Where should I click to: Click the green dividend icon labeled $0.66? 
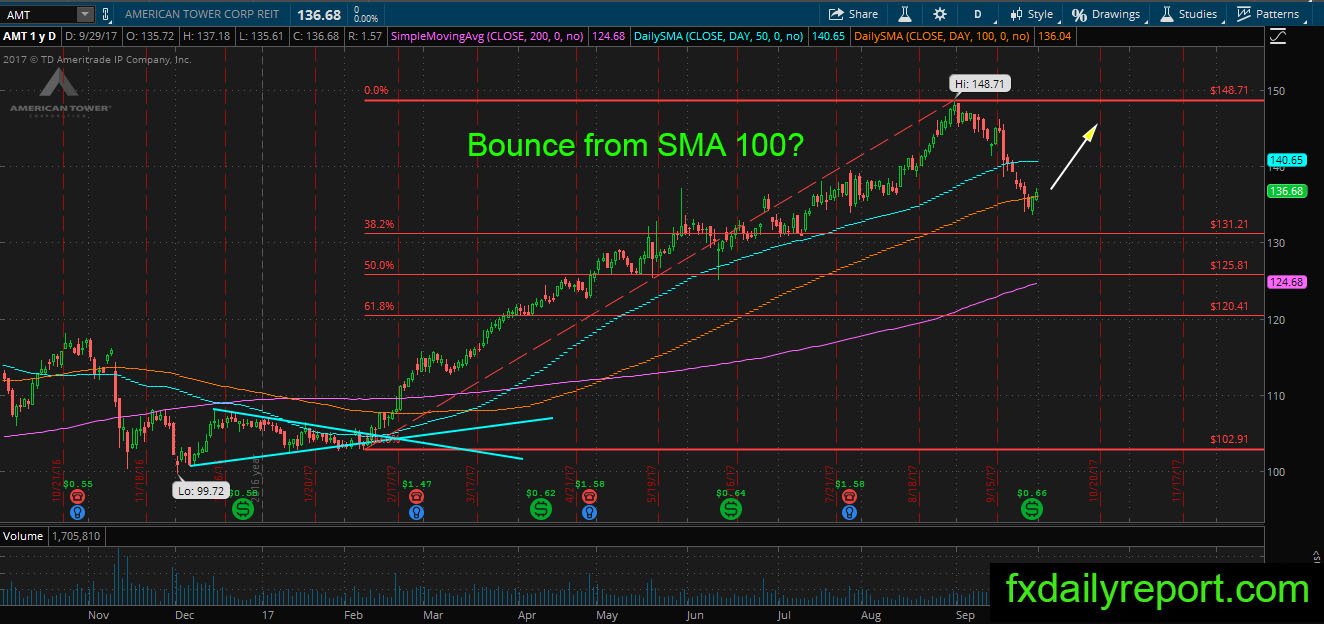tap(1031, 509)
